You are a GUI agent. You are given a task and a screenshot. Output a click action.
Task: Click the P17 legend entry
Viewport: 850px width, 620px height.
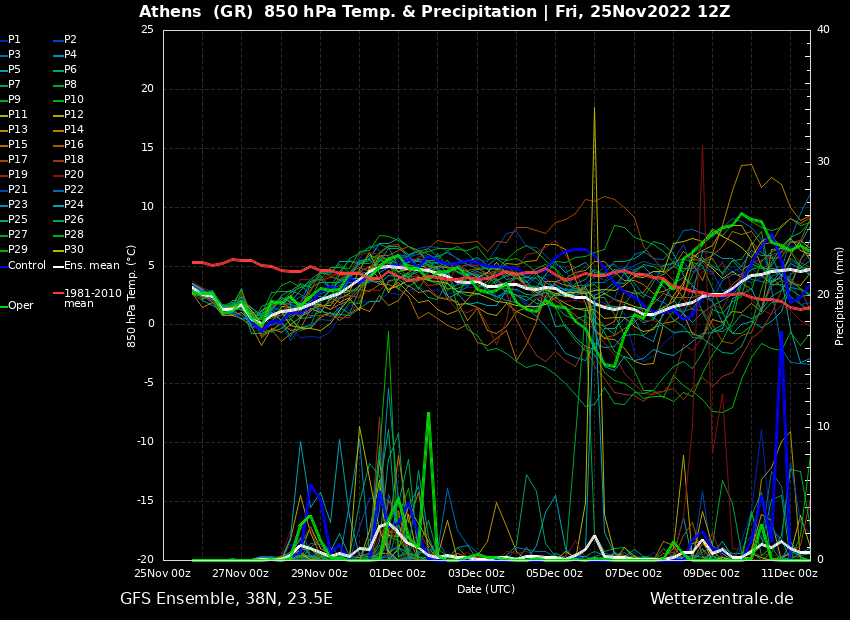tap(14, 159)
